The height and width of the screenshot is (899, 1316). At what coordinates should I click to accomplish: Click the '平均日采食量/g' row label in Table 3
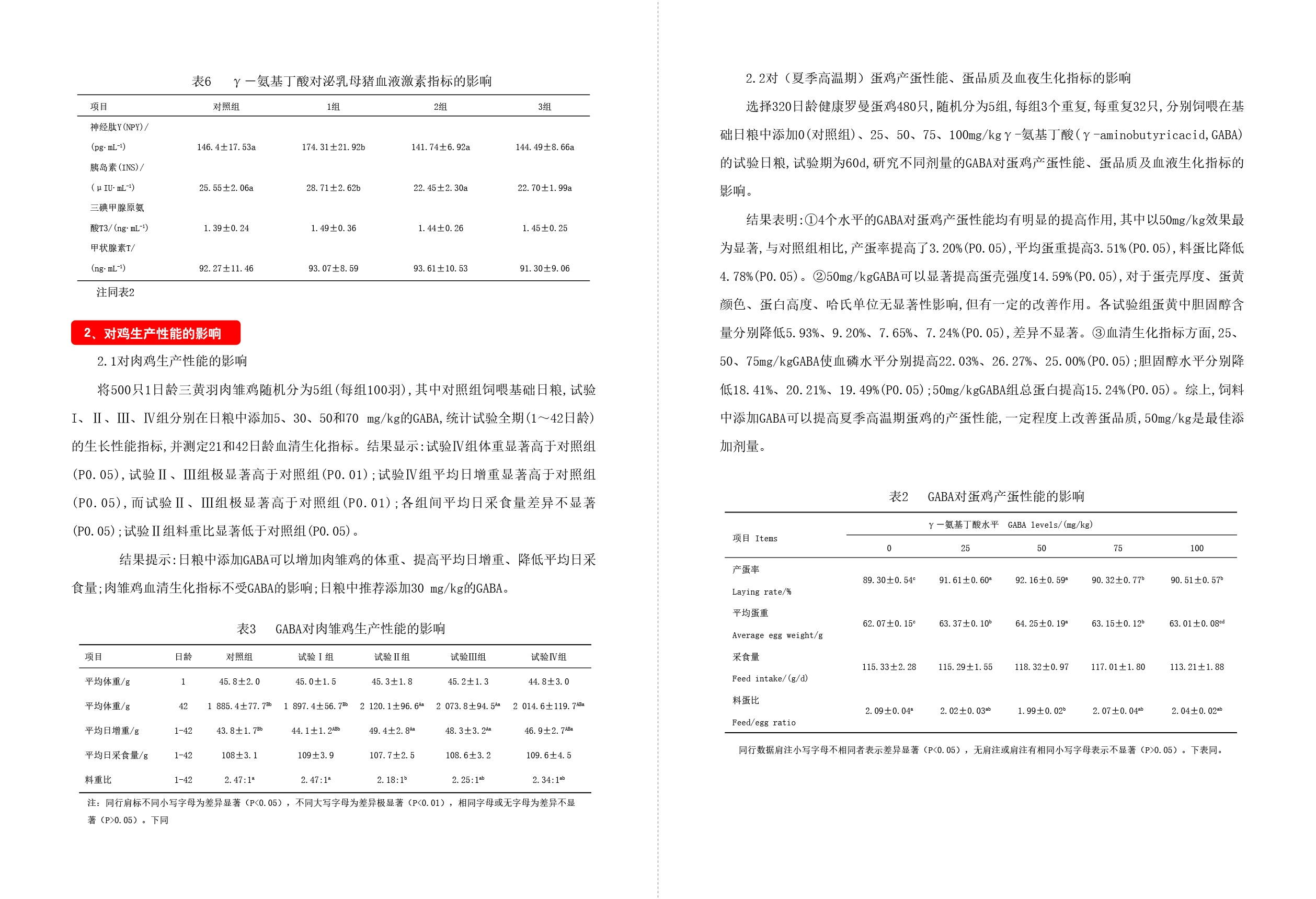coord(117,755)
